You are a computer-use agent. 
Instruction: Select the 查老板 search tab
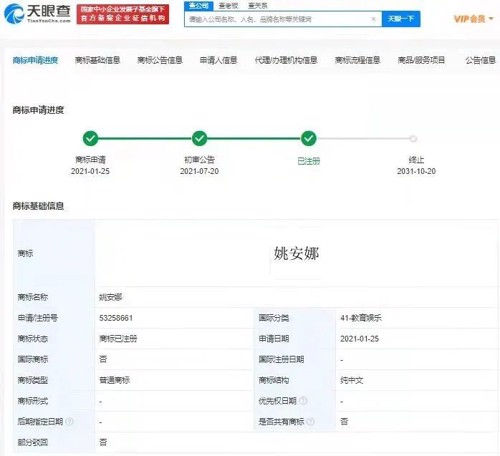coord(228,6)
